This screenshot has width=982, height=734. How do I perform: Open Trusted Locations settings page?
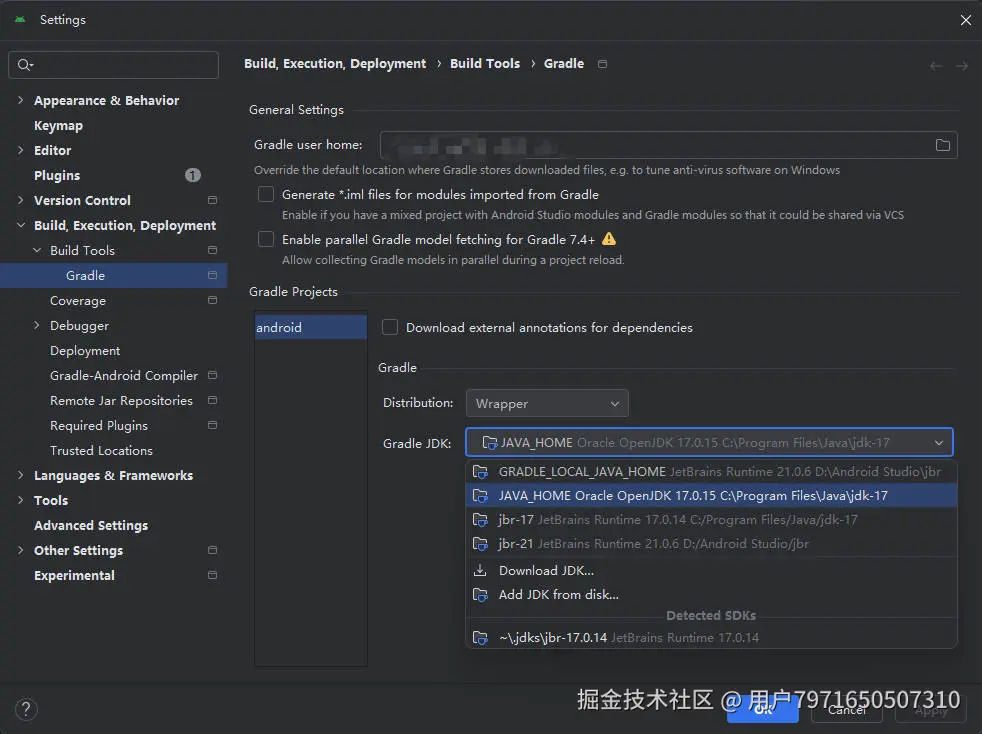click(101, 450)
